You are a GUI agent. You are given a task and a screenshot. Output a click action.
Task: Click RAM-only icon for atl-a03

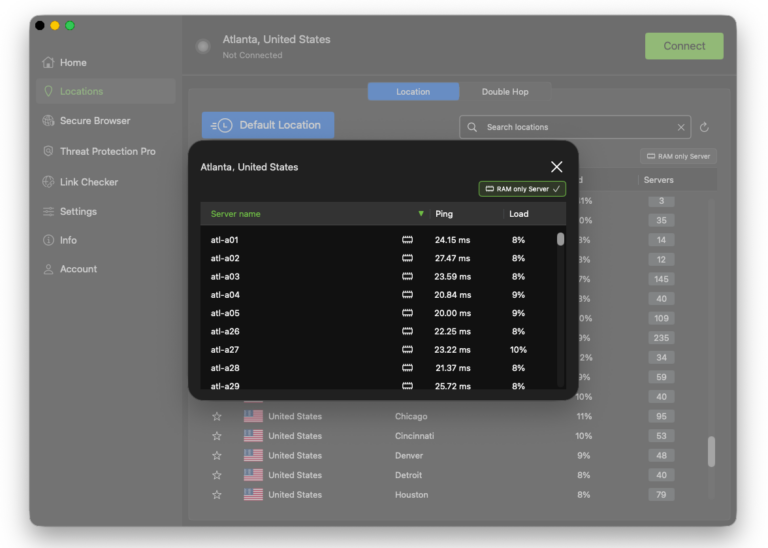(x=408, y=277)
